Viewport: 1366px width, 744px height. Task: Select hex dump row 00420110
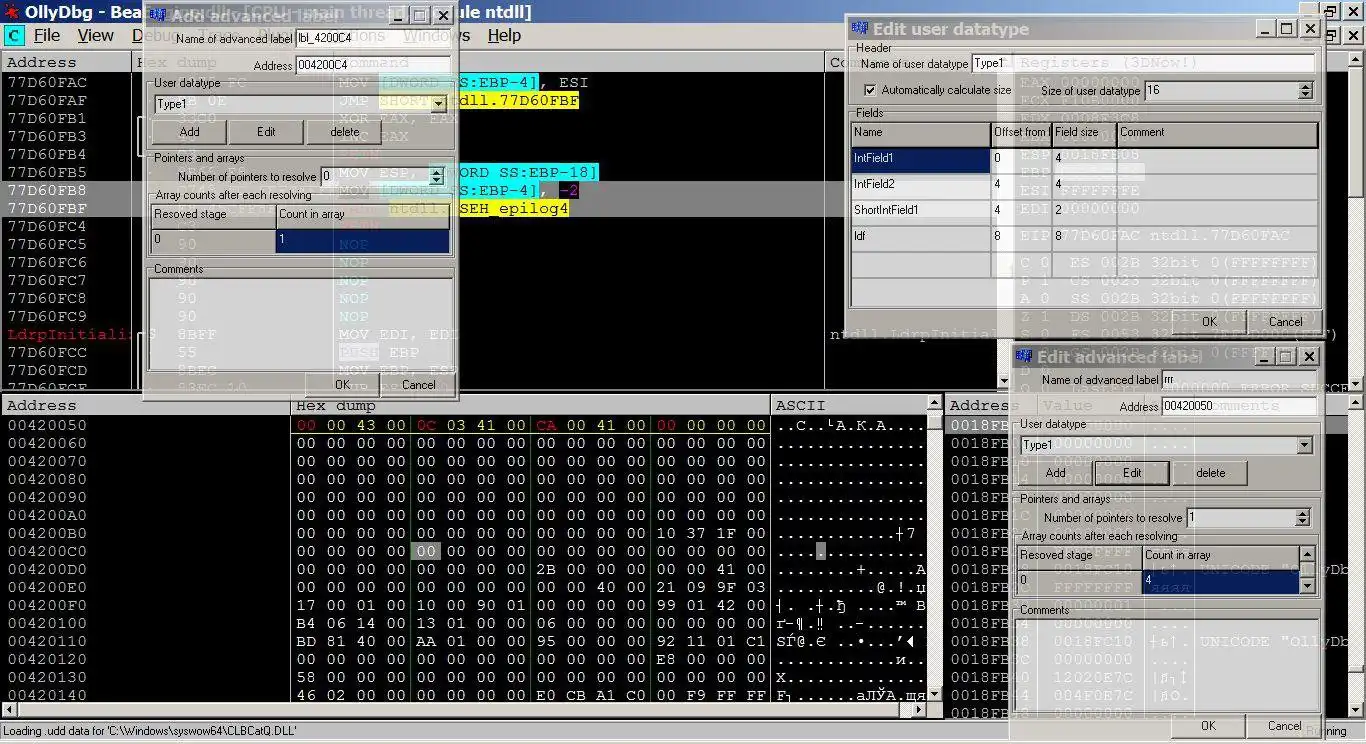[47, 641]
